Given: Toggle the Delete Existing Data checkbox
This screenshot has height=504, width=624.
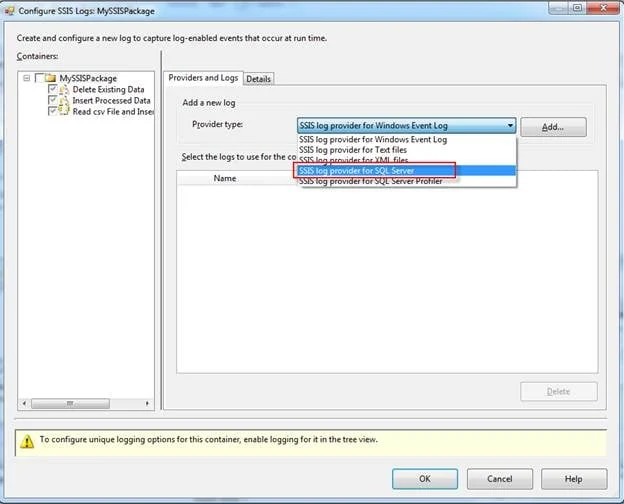Looking at the screenshot, I should pos(53,89).
